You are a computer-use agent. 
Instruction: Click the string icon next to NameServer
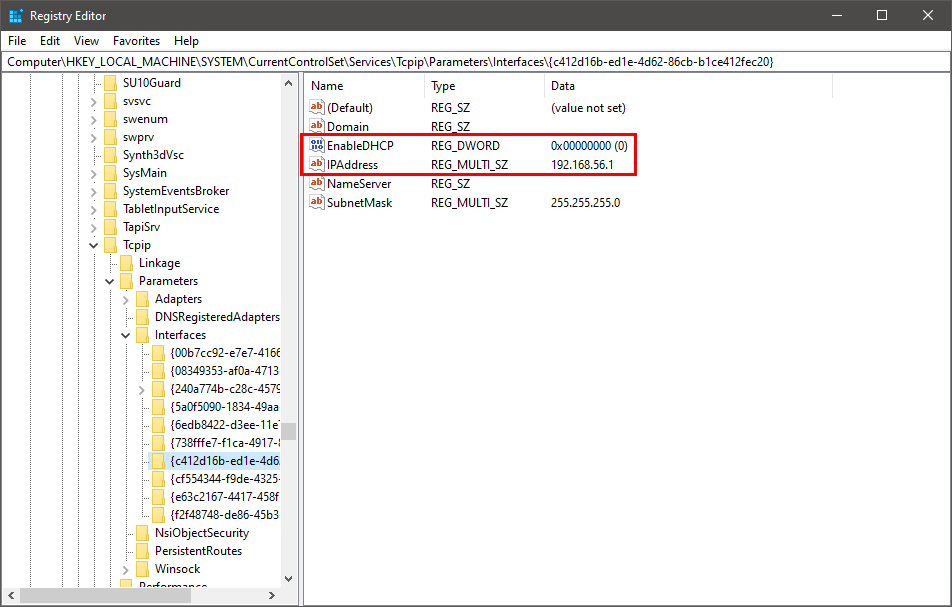point(317,183)
